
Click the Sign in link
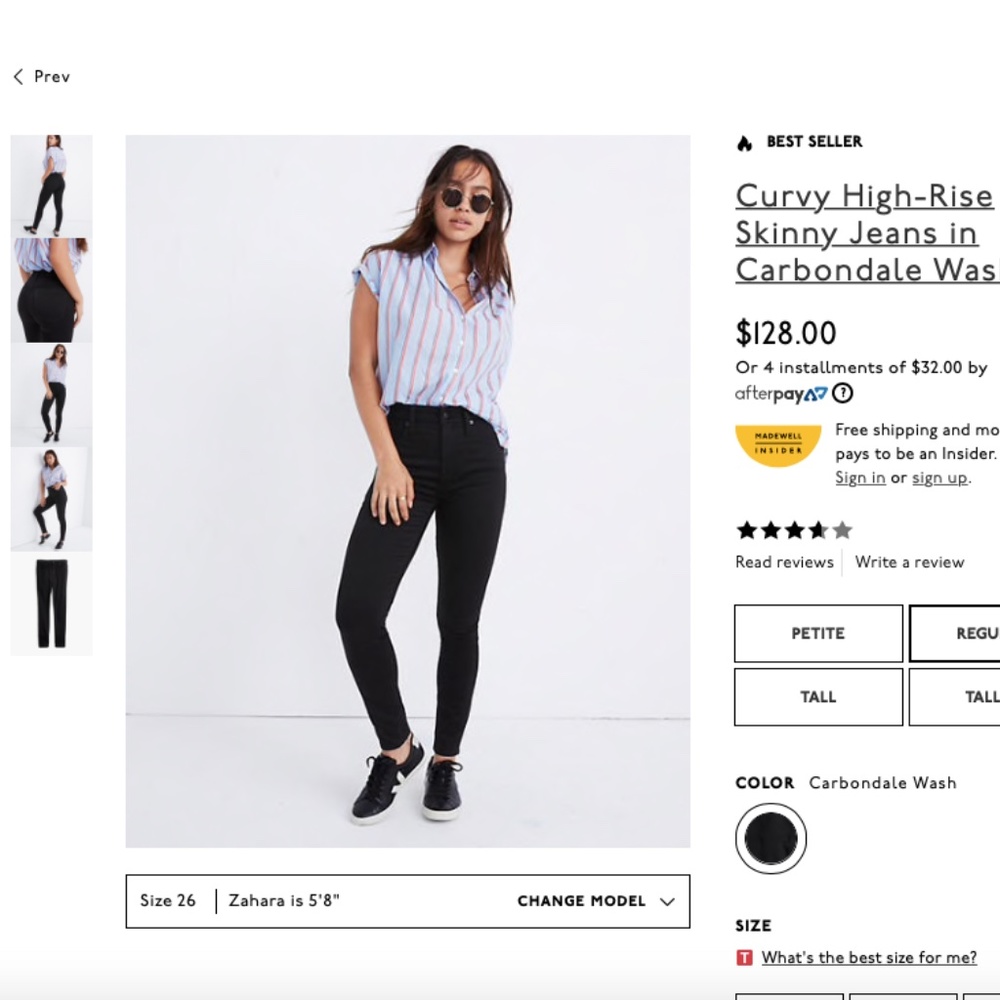point(859,477)
